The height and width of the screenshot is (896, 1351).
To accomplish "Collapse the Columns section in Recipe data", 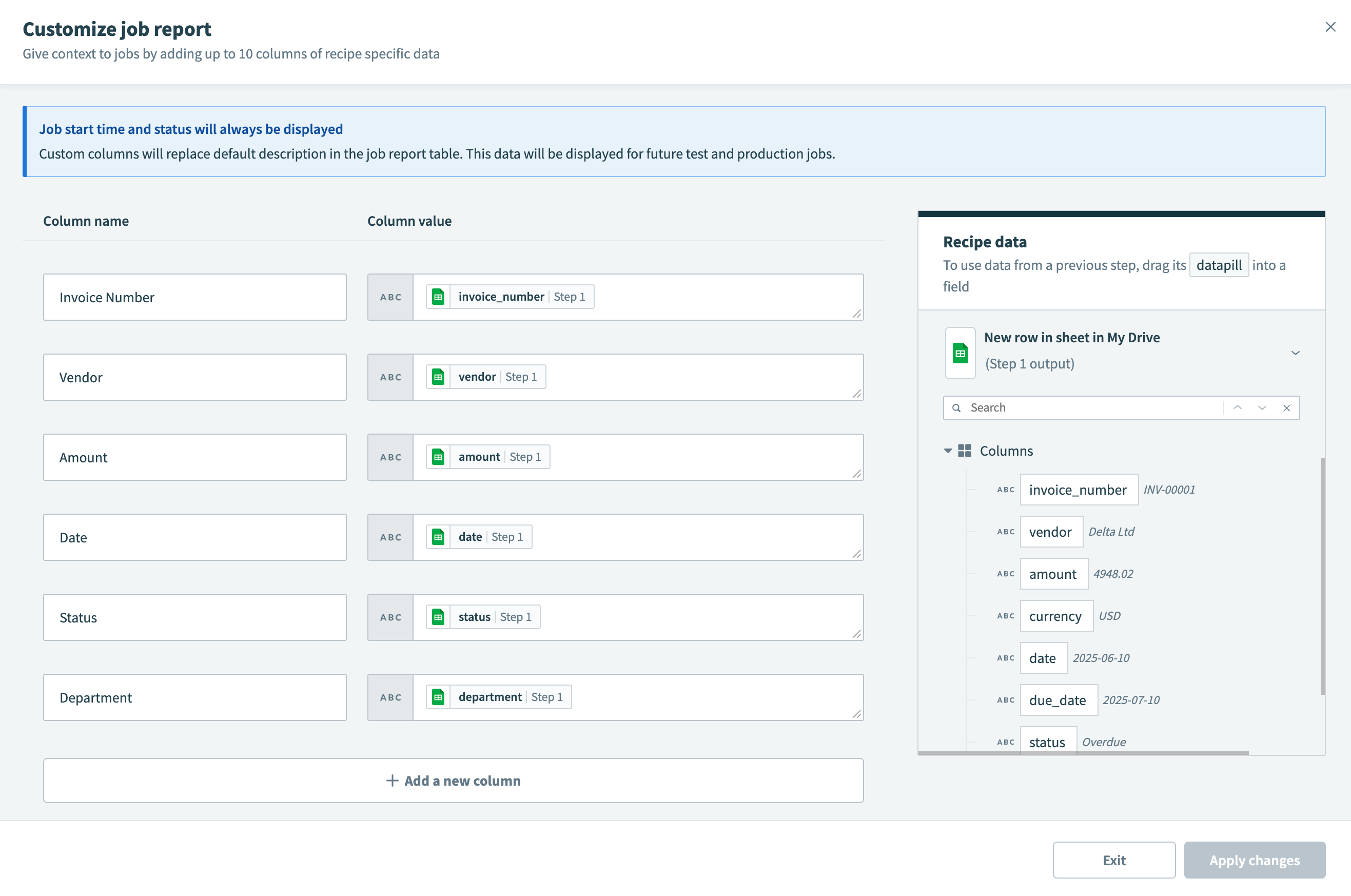I will [948, 450].
